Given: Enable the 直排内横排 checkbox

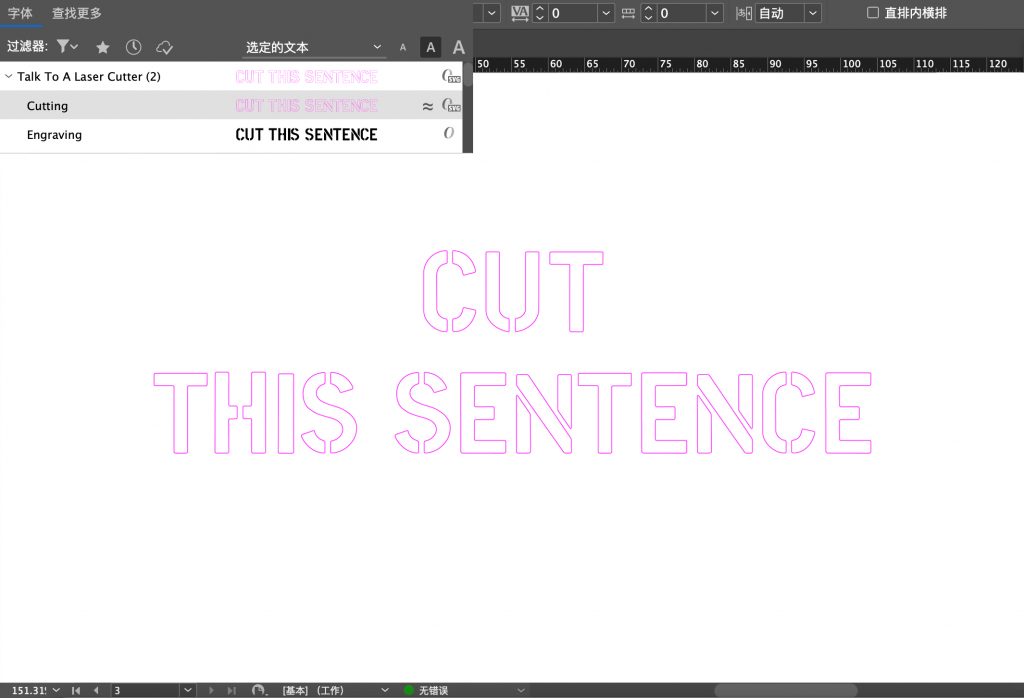Looking at the screenshot, I should (872, 12).
